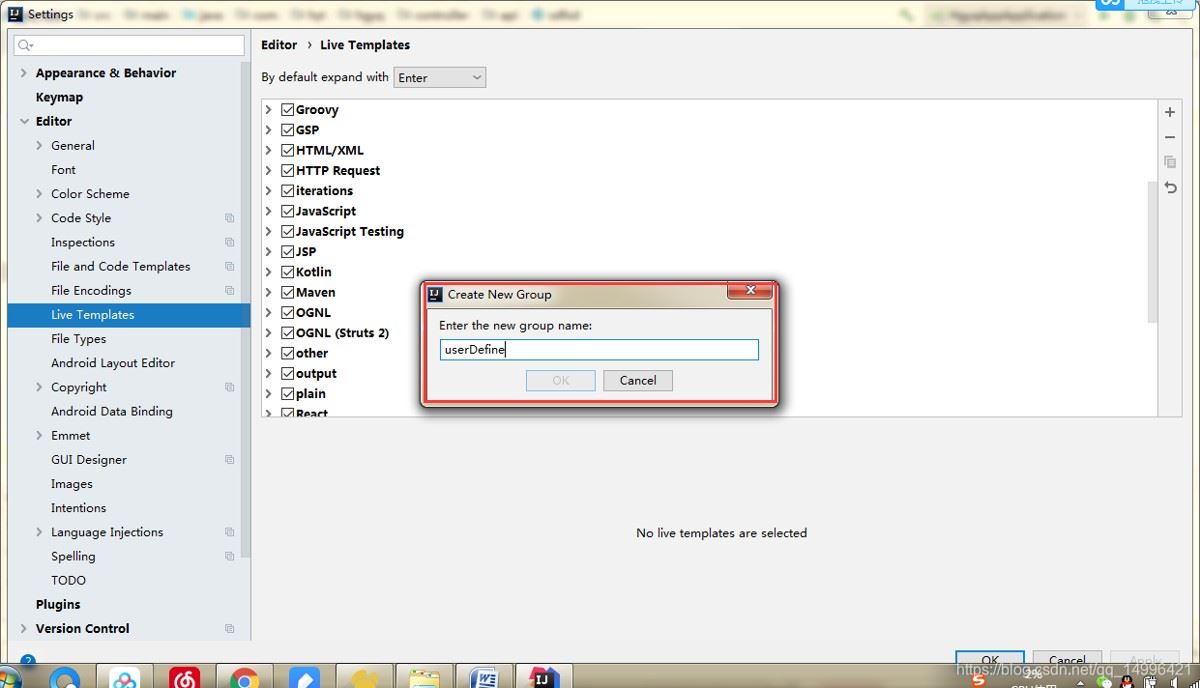Open the 'By default expand with' dropdown
Viewport: 1200px width, 688px height.
click(x=439, y=77)
